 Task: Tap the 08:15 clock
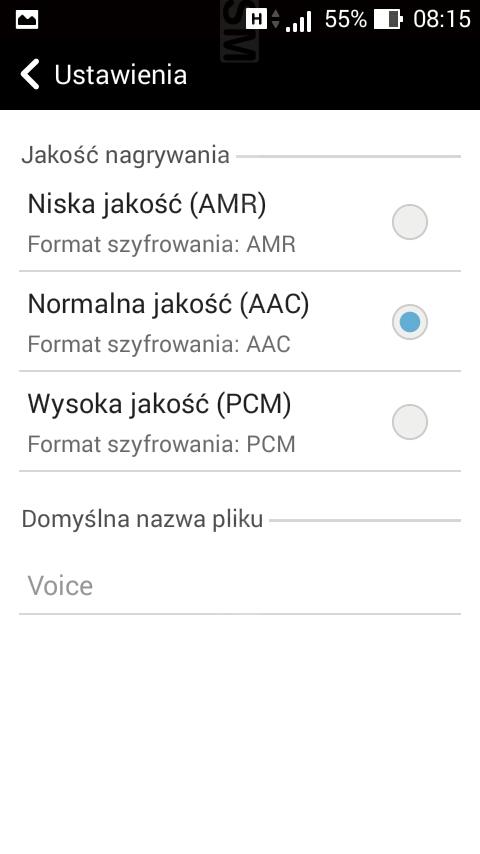(441, 20)
